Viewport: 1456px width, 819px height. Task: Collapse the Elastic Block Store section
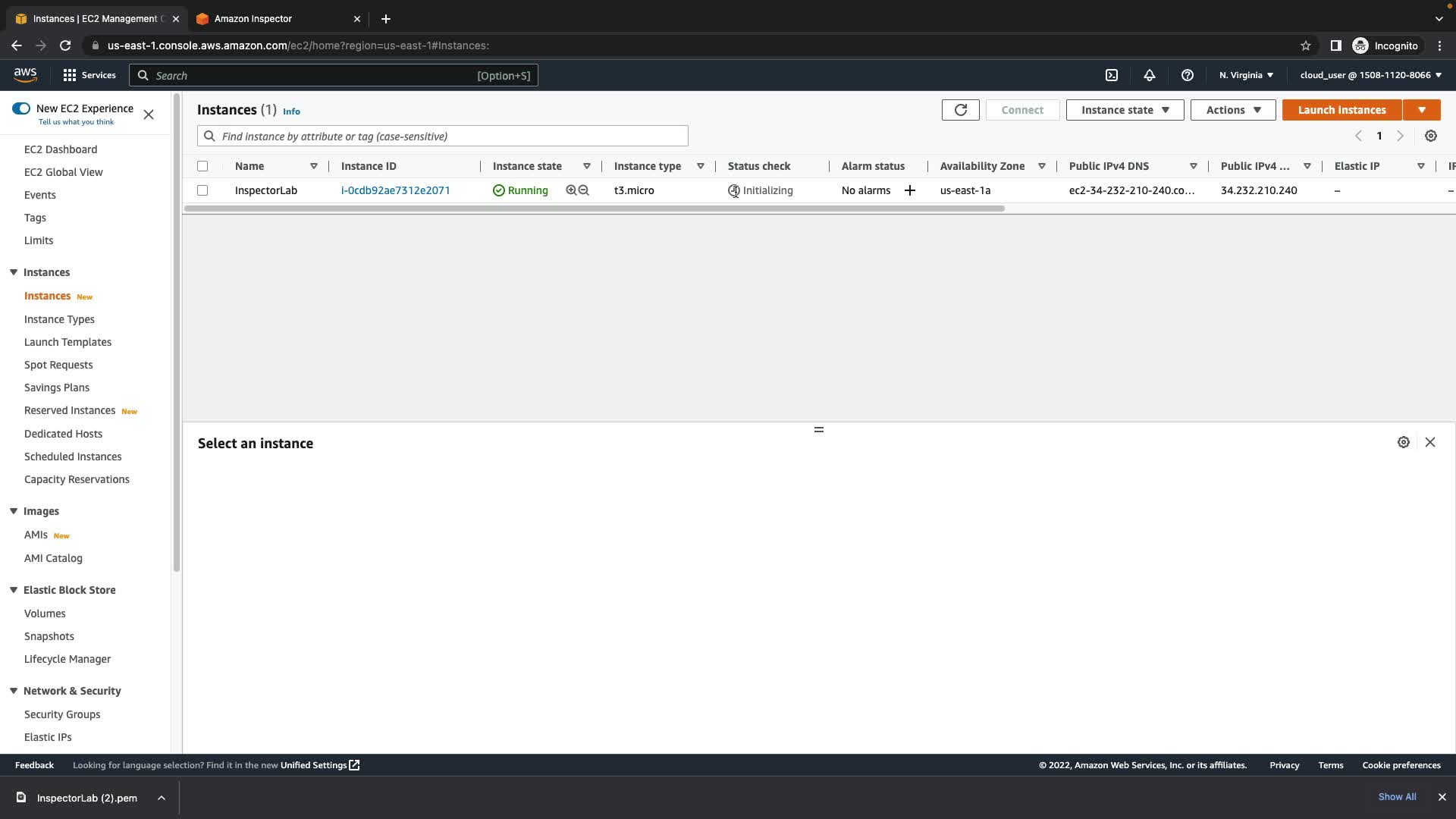pyautogui.click(x=14, y=590)
